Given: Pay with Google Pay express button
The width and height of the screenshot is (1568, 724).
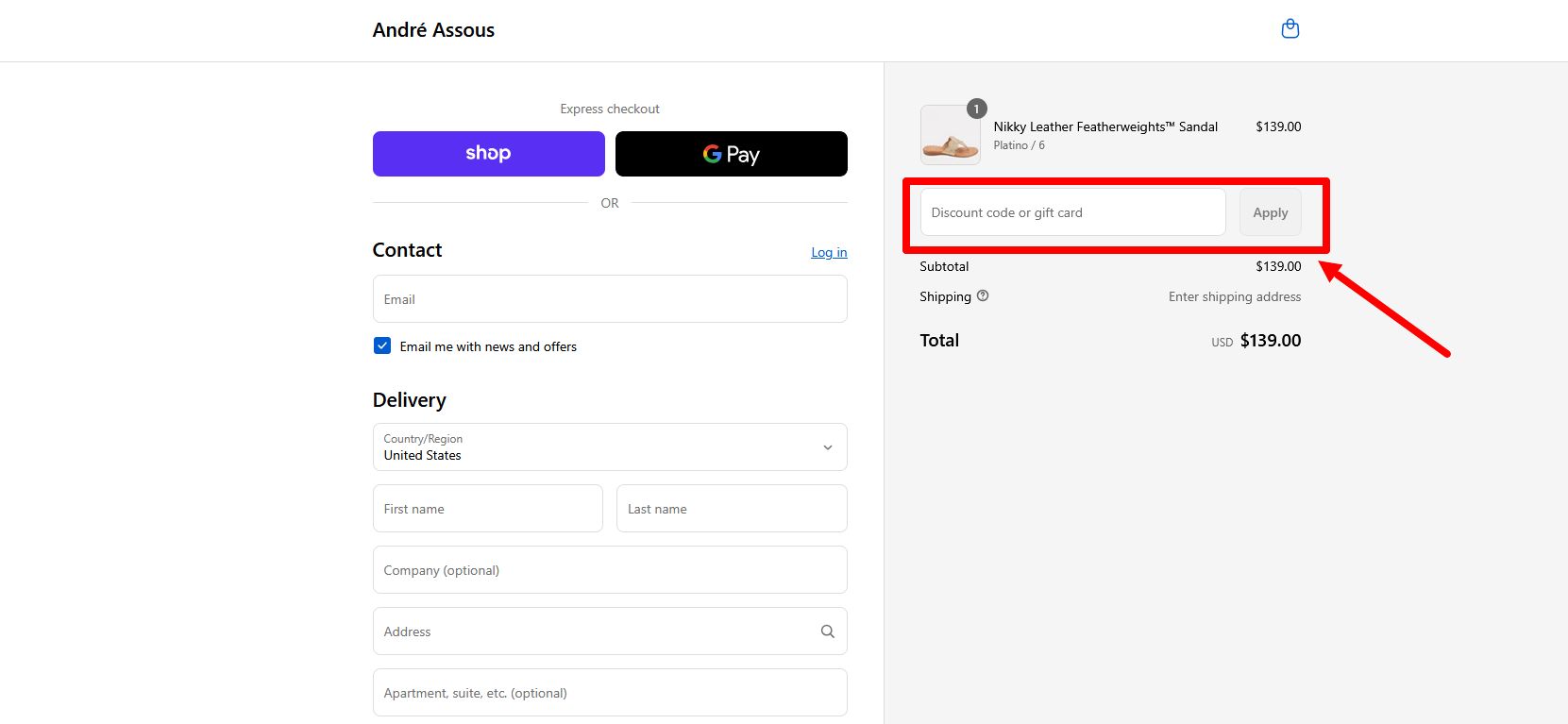Looking at the screenshot, I should pos(731,154).
